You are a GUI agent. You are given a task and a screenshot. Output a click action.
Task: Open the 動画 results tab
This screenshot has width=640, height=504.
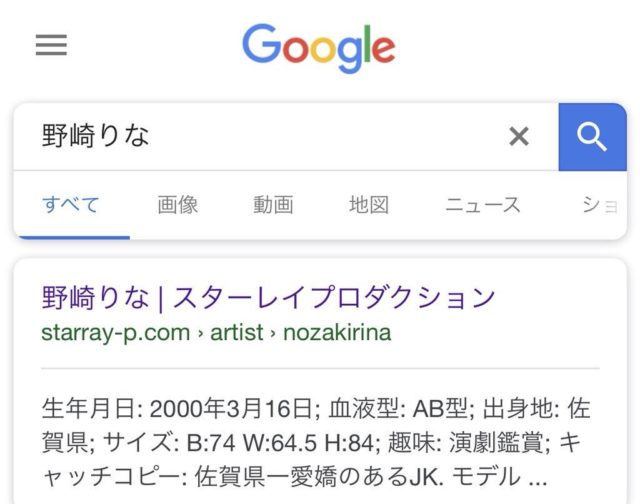click(273, 205)
